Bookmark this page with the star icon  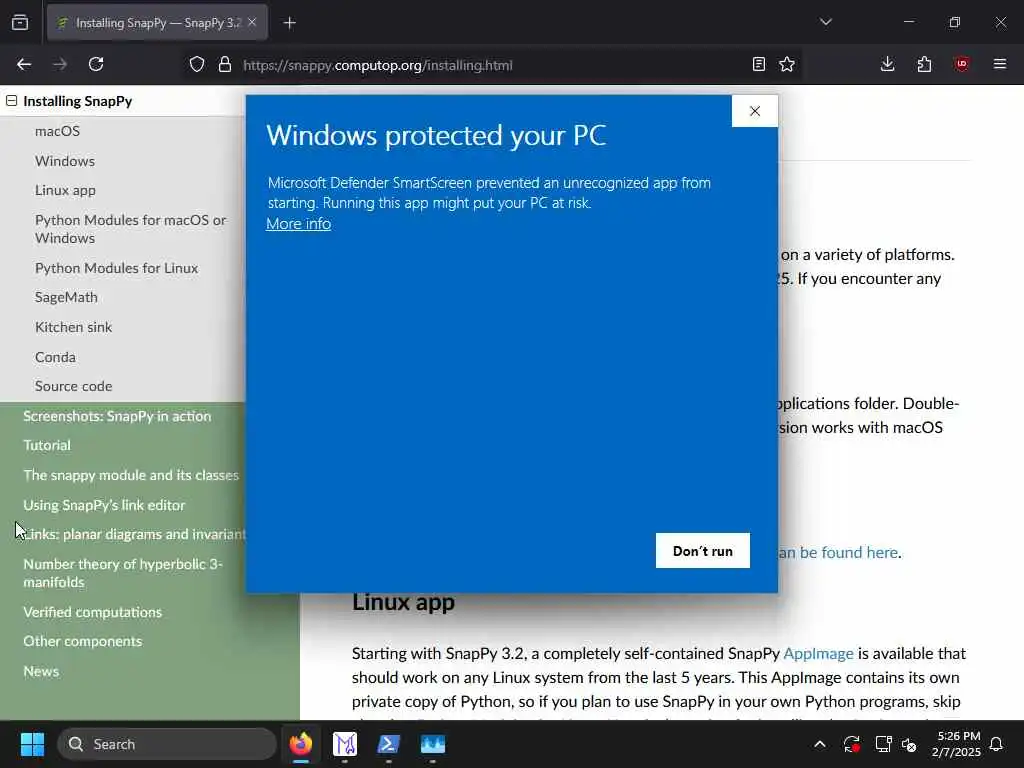point(787,64)
